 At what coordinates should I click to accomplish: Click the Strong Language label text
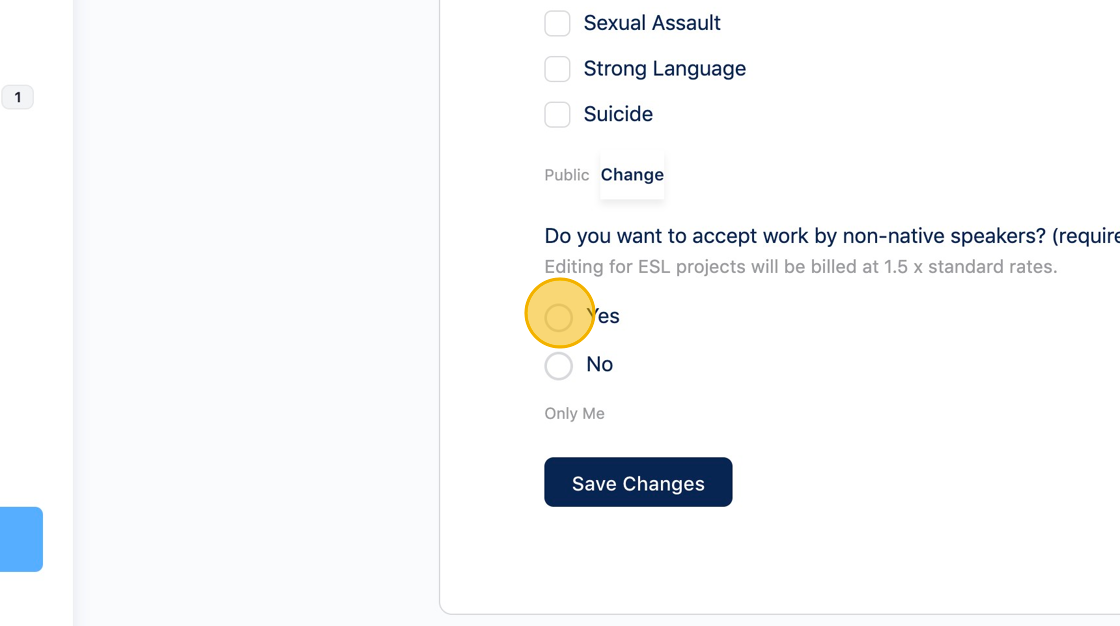pyautogui.click(x=665, y=69)
